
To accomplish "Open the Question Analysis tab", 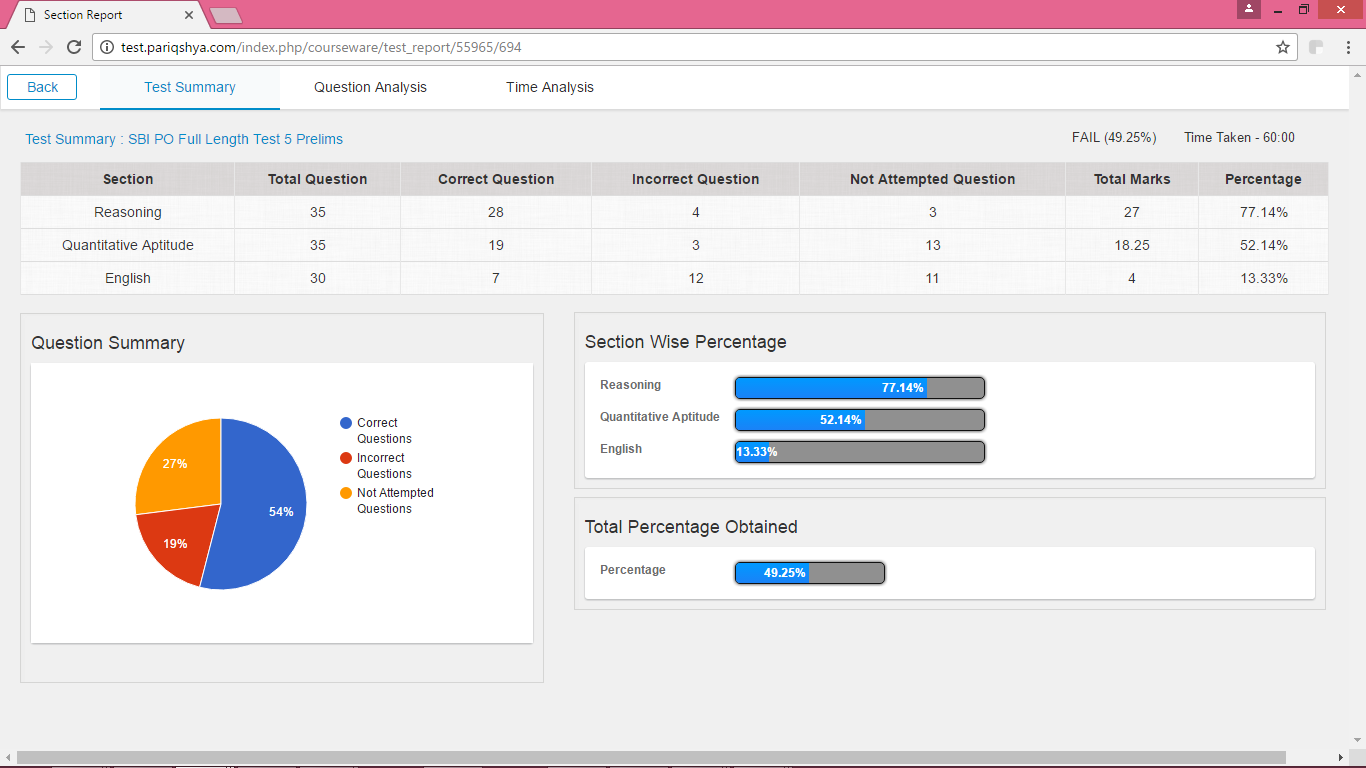I will point(370,87).
